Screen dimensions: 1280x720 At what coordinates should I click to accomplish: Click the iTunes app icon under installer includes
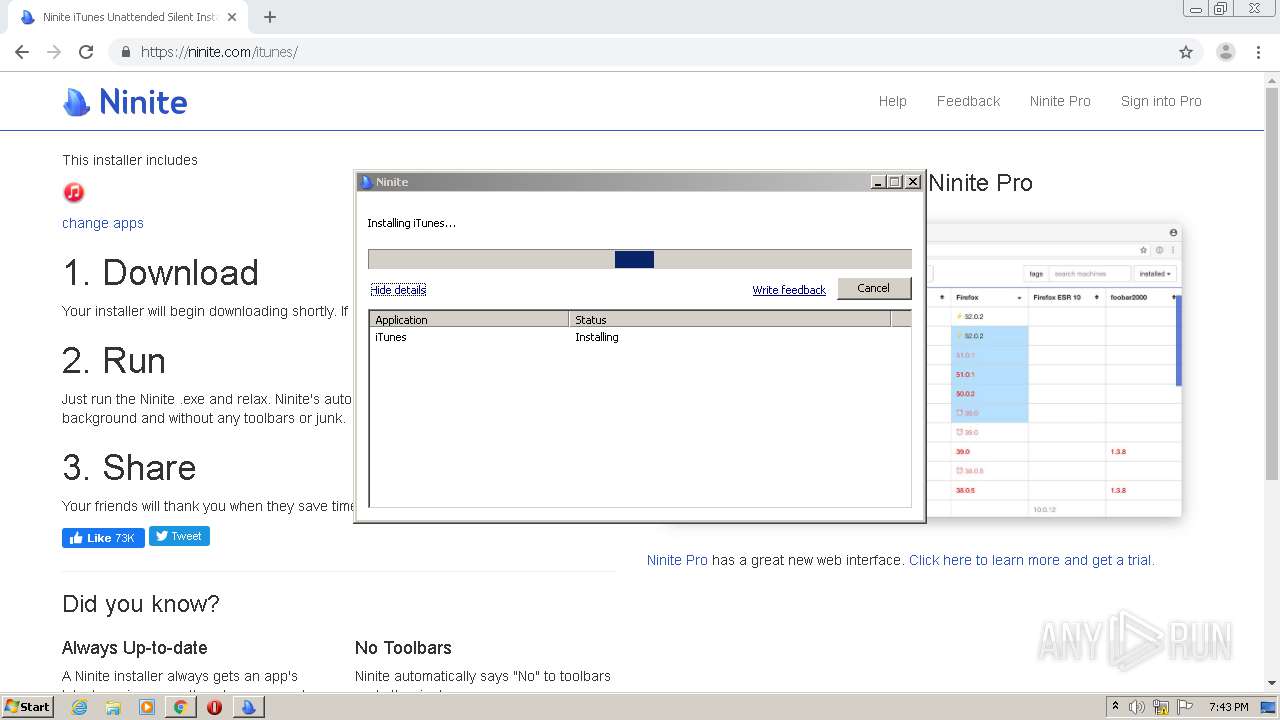click(73, 192)
